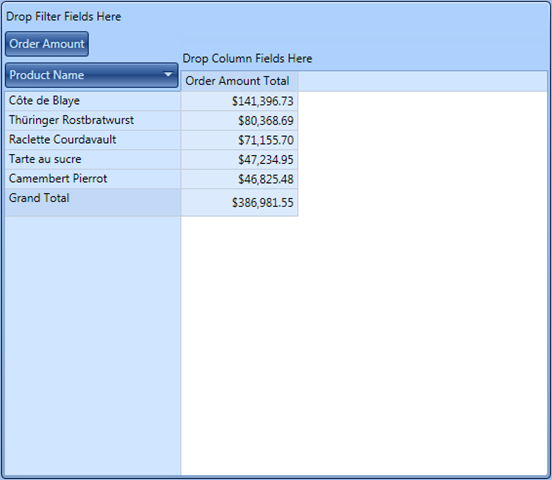Select the Côte de Blaye row
This screenshot has height=480, width=552.
pos(93,101)
